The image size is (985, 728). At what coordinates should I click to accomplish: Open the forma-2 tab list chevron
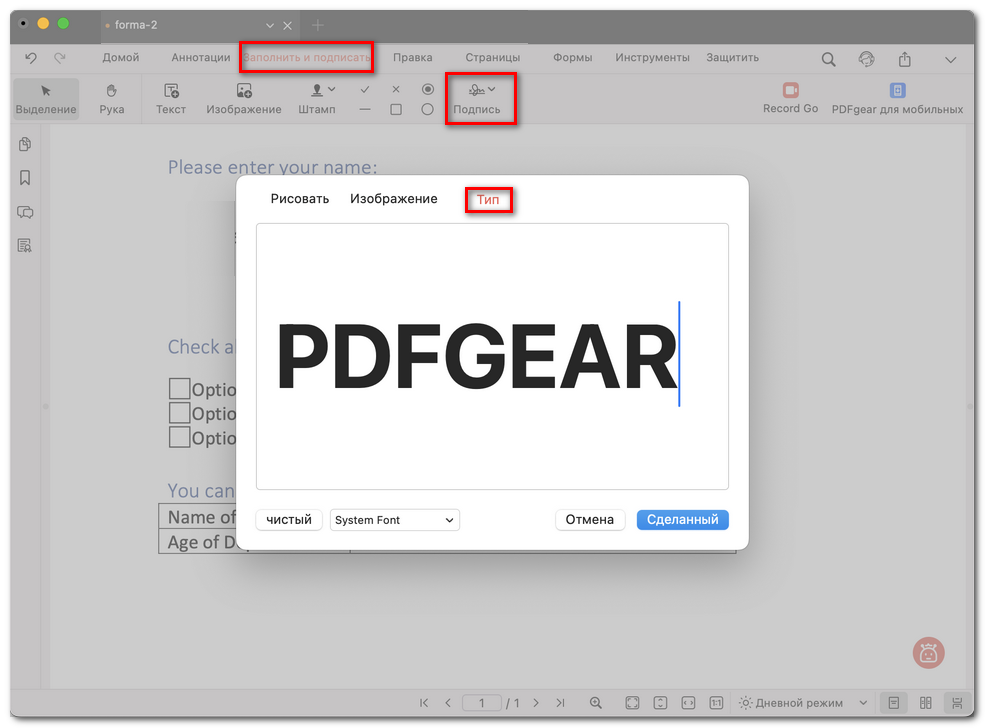[x=269, y=26]
